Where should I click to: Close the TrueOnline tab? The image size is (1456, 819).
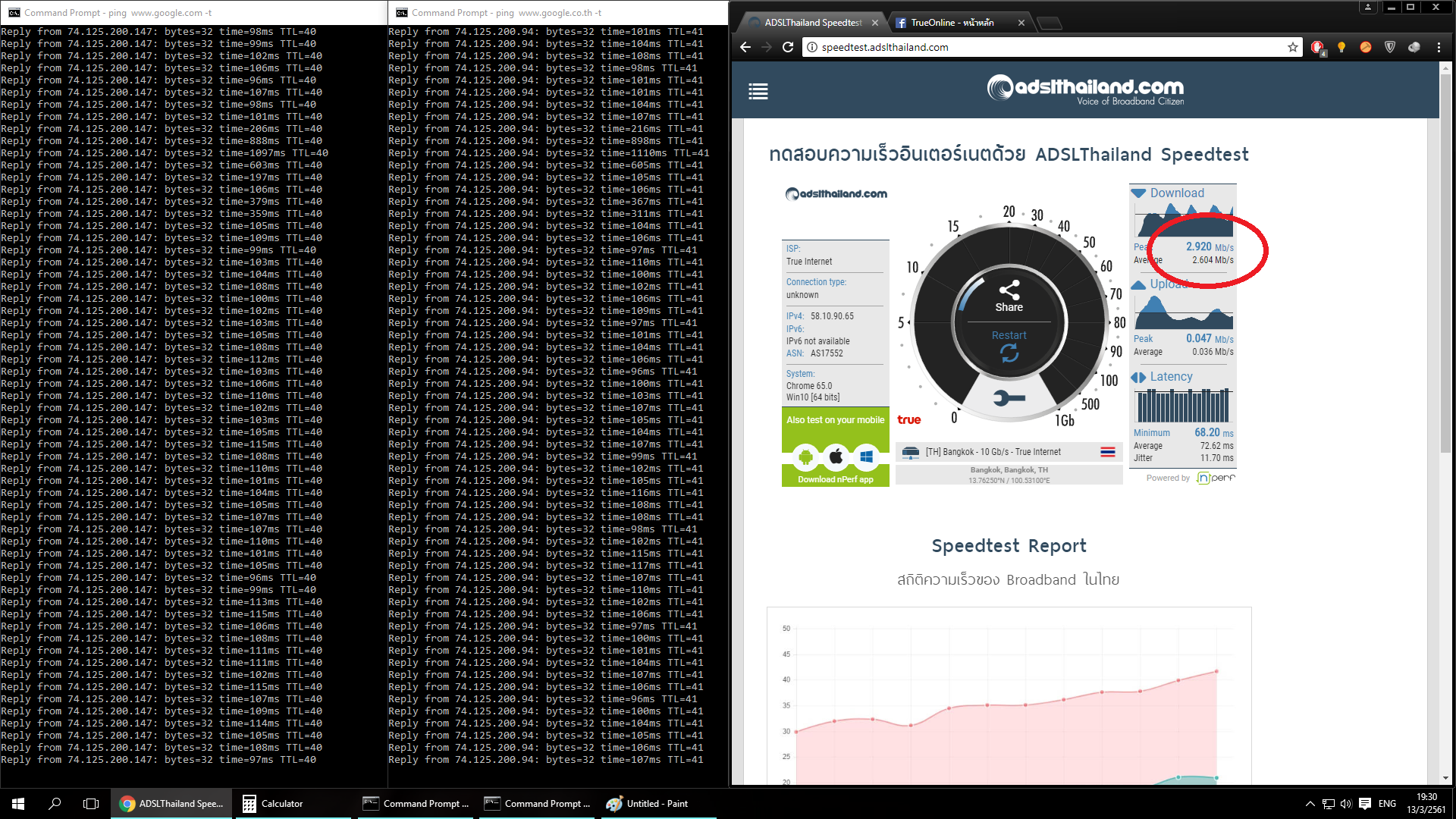(1021, 23)
